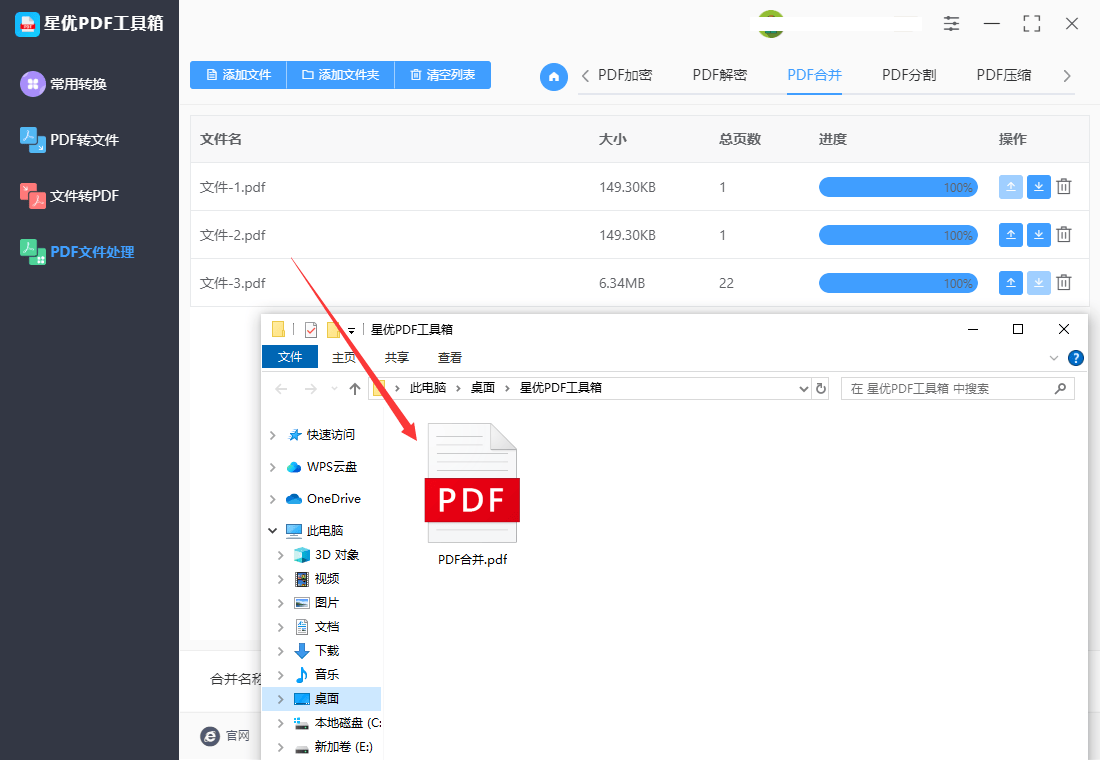Collapse the 此电脑 tree node
The width and height of the screenshot is (1100, 760).
pyautogui.click(x=273, y=531)
